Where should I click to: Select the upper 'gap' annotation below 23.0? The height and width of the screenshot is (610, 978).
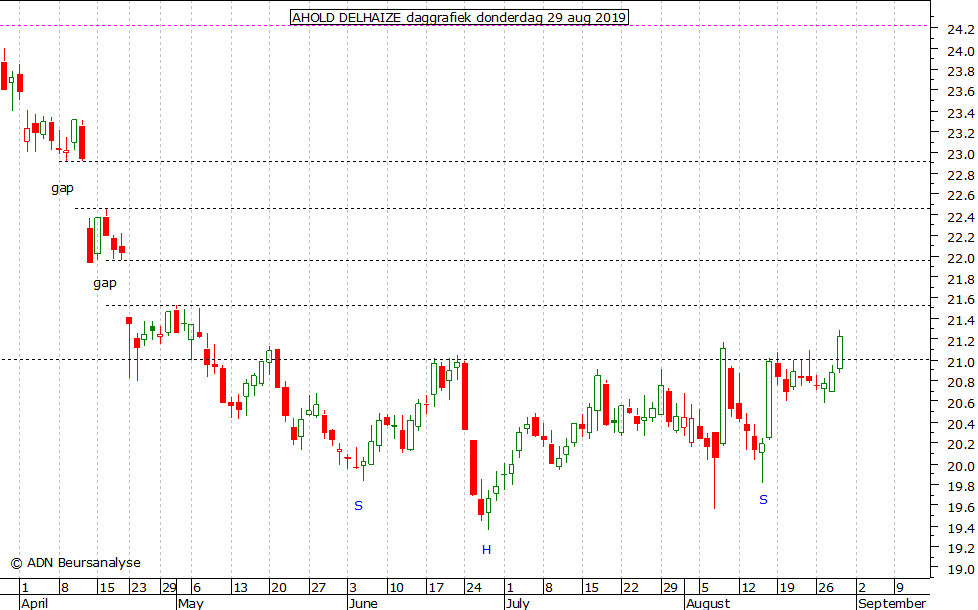62,188
